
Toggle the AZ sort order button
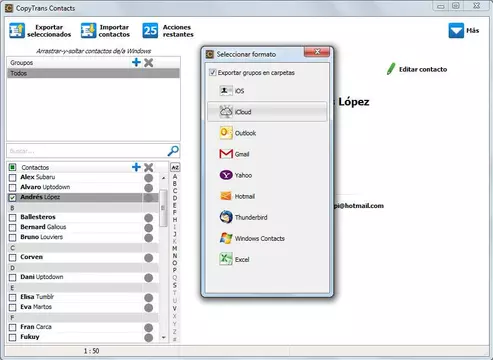click(x=175, y=167)
